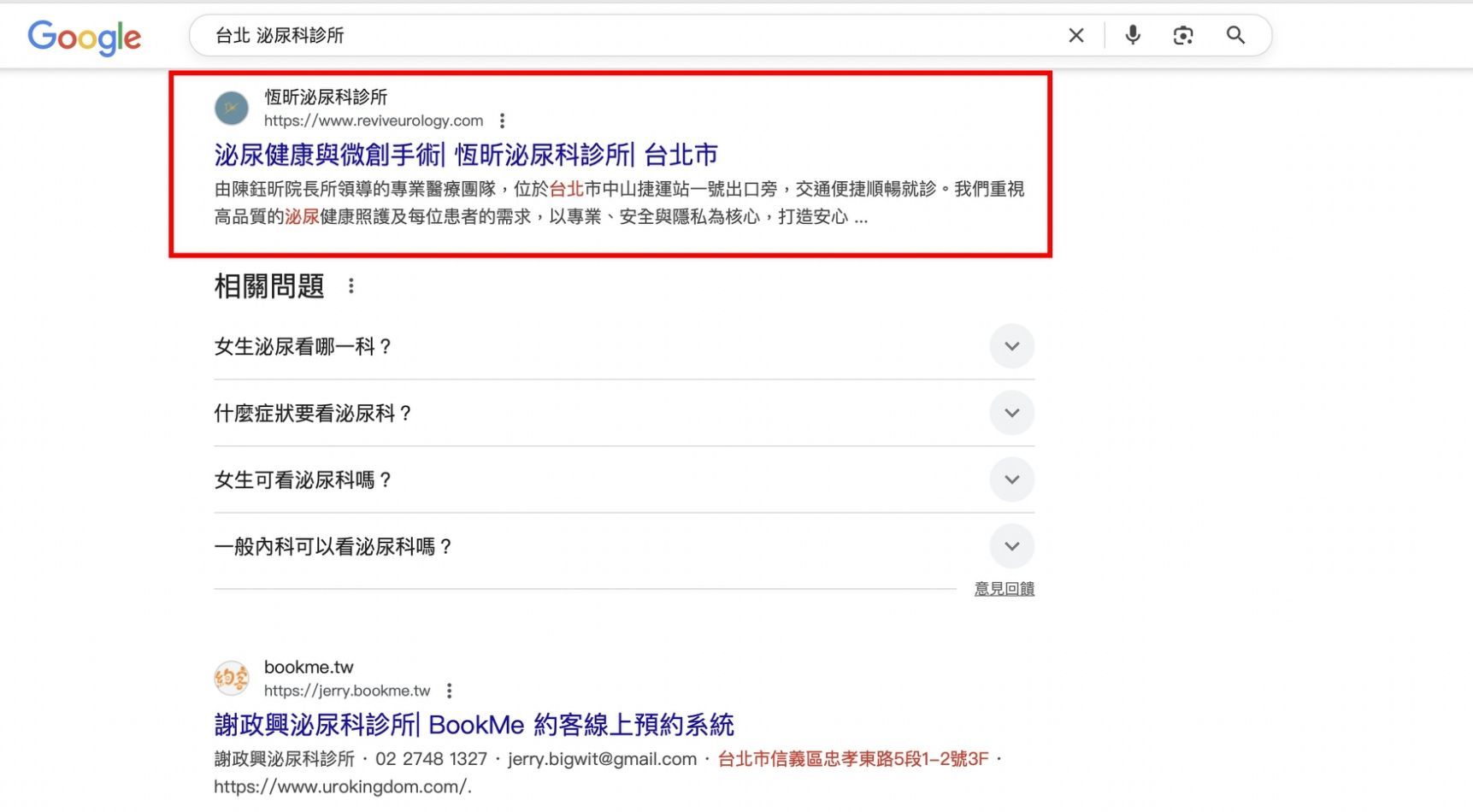The width and height of the screenshot is (1473, 812).
Task: Click the 相關問題 heading
Action: 269,286
